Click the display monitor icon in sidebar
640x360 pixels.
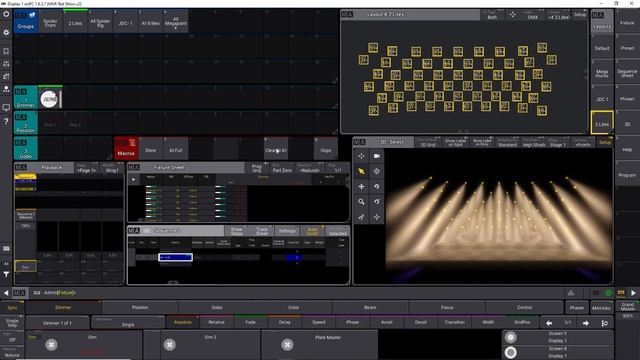coord(6,108)
